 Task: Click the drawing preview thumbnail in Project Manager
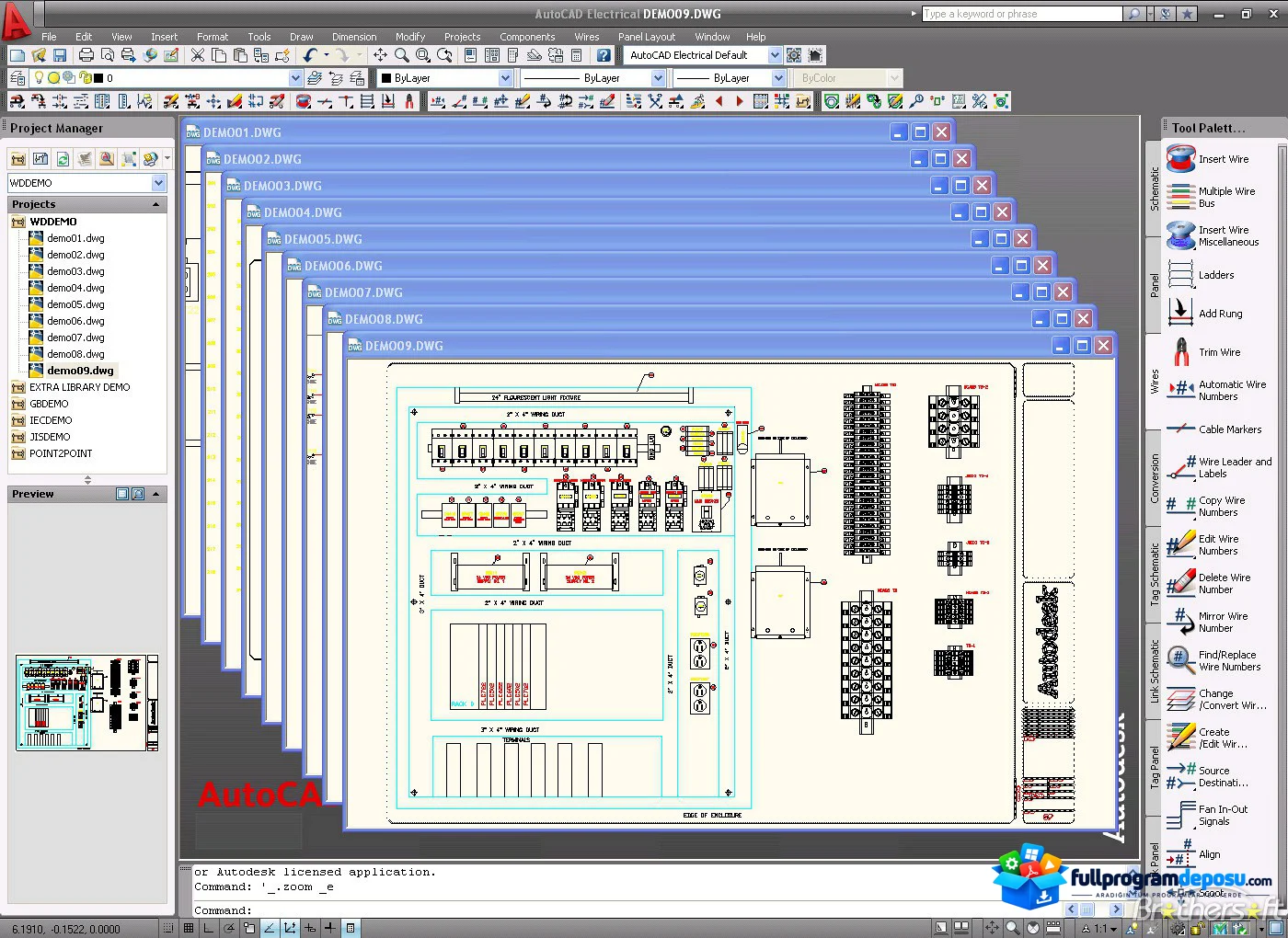click(87, 703)
